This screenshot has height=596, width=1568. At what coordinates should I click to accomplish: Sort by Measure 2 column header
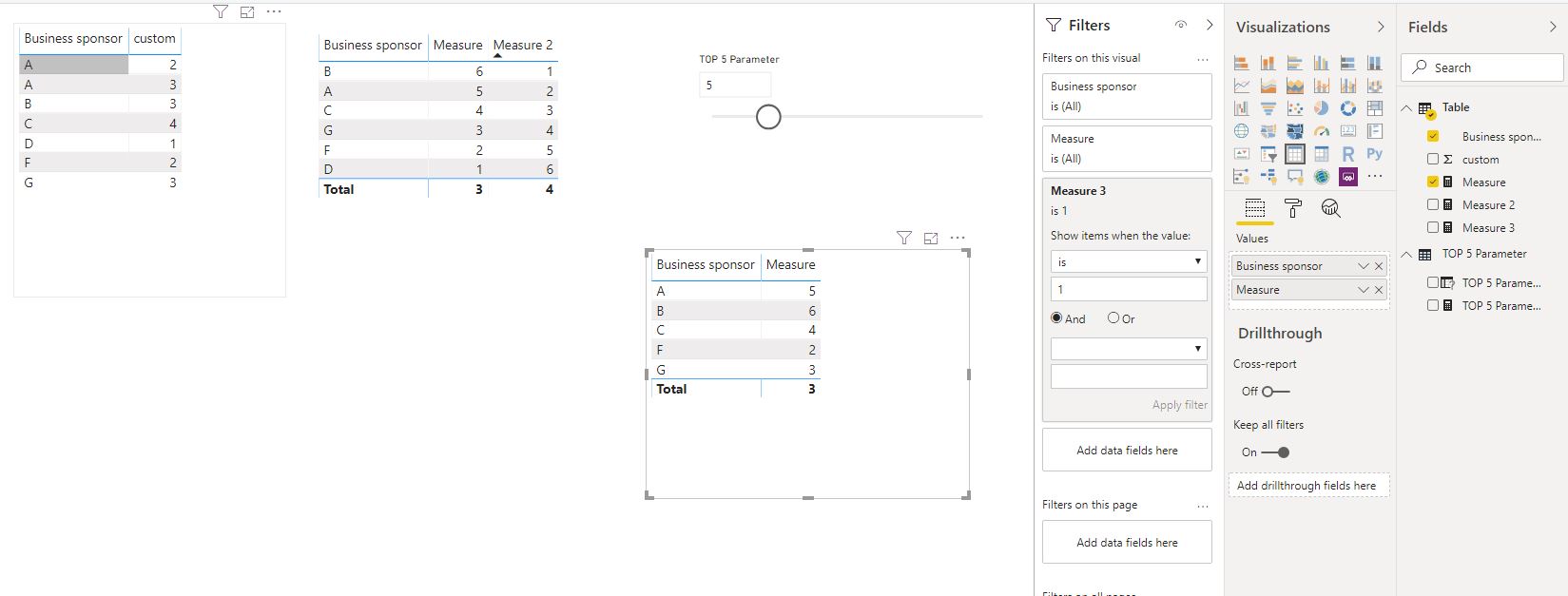click(522, 45)
